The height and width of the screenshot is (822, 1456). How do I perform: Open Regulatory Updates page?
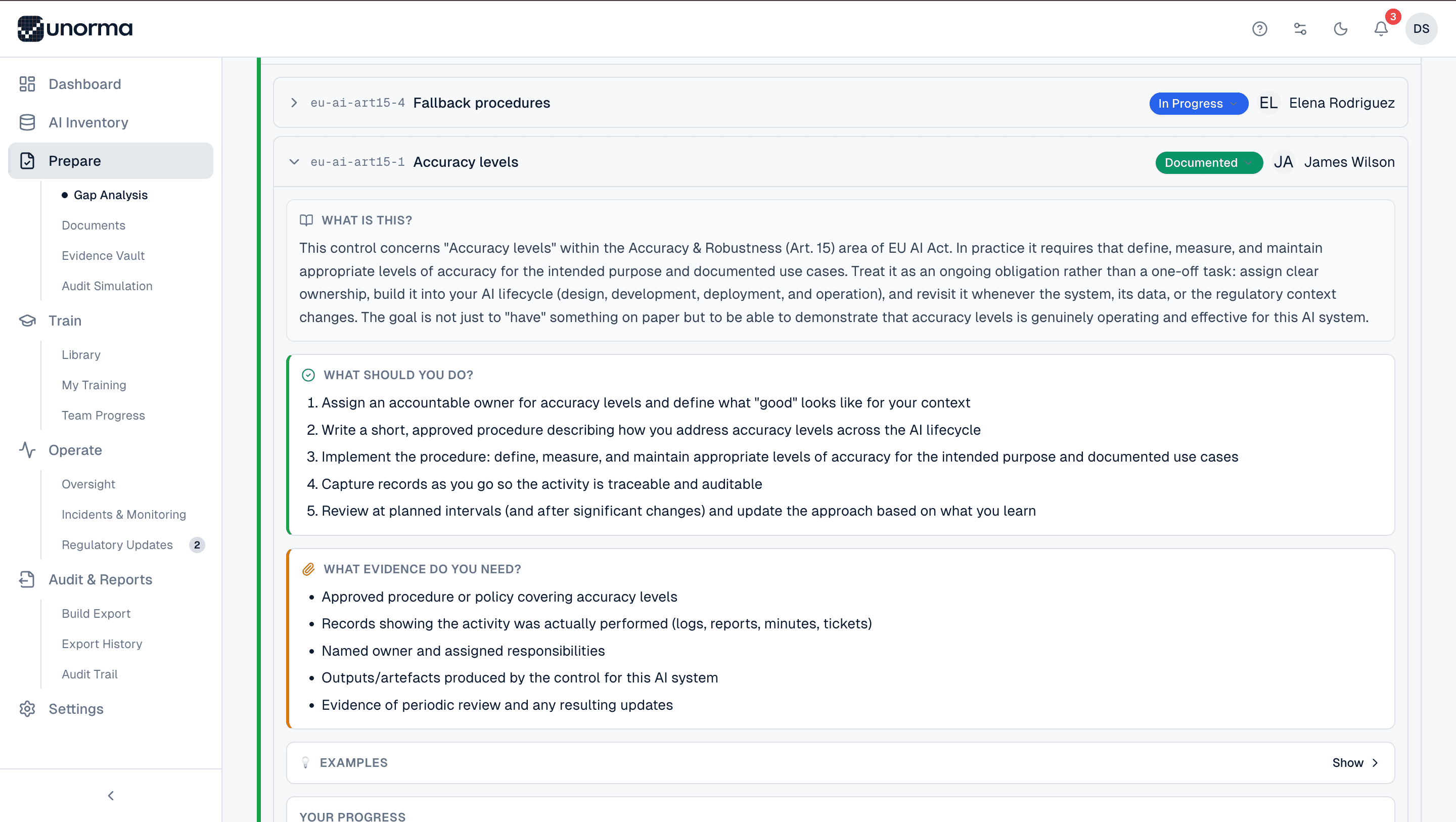[x=117, y=544]
